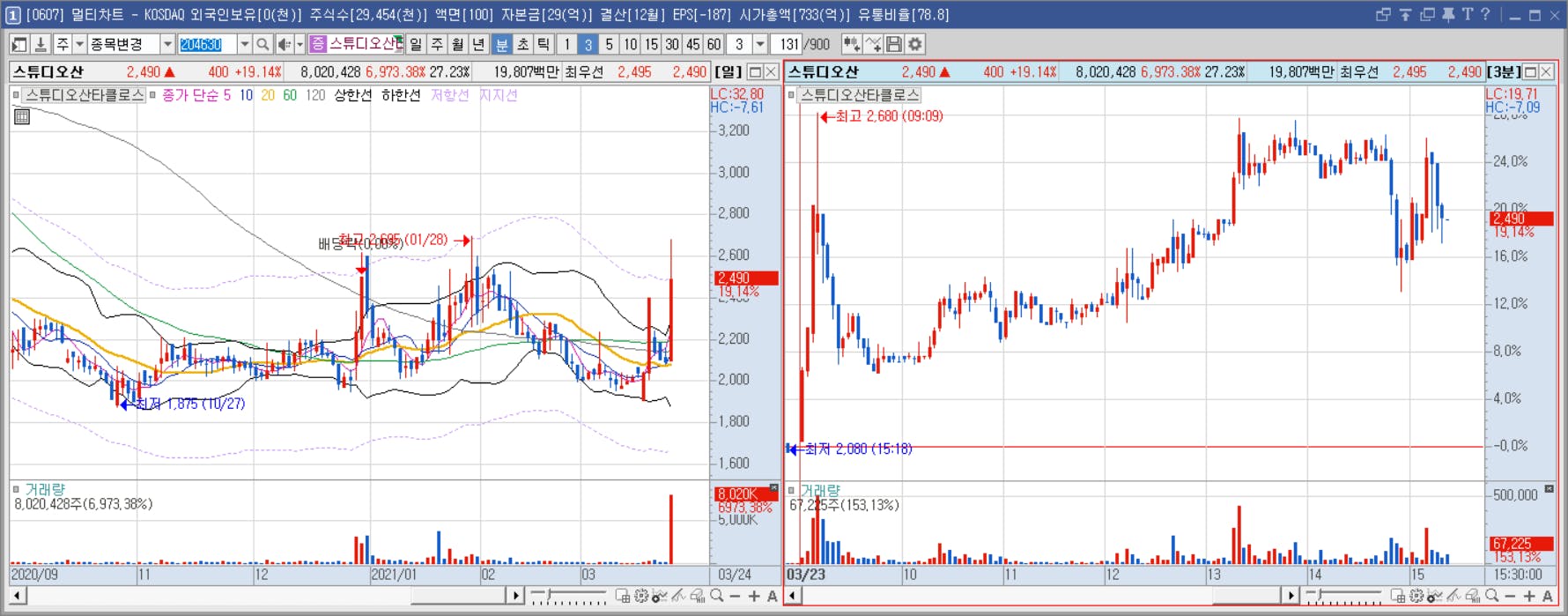Image resolution: width=1568 pixels, height=616 pixels.
Task: Save chart with the floppy disk icon
Action: point(894,44)
